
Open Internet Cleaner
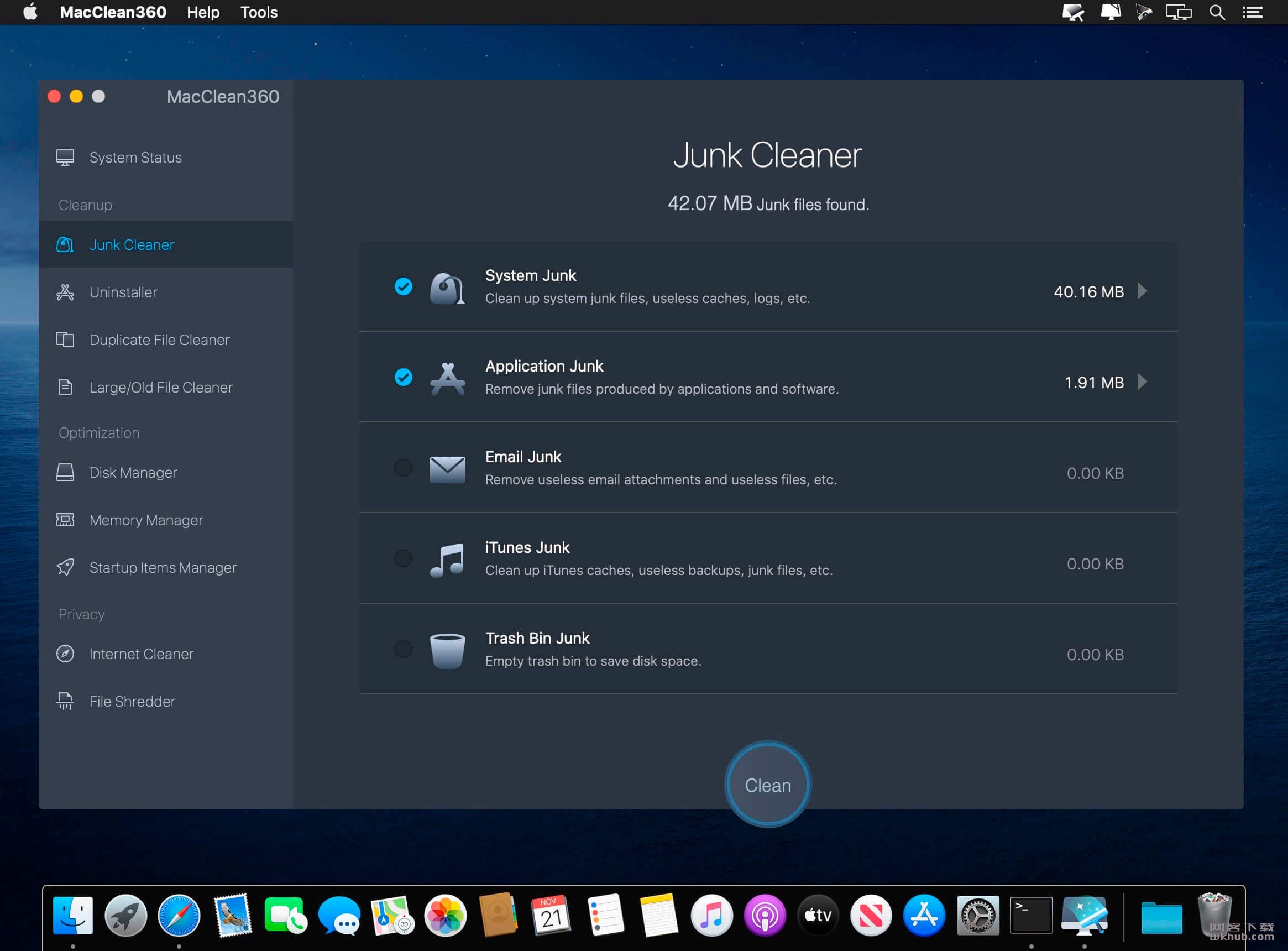tap(166, 654)
